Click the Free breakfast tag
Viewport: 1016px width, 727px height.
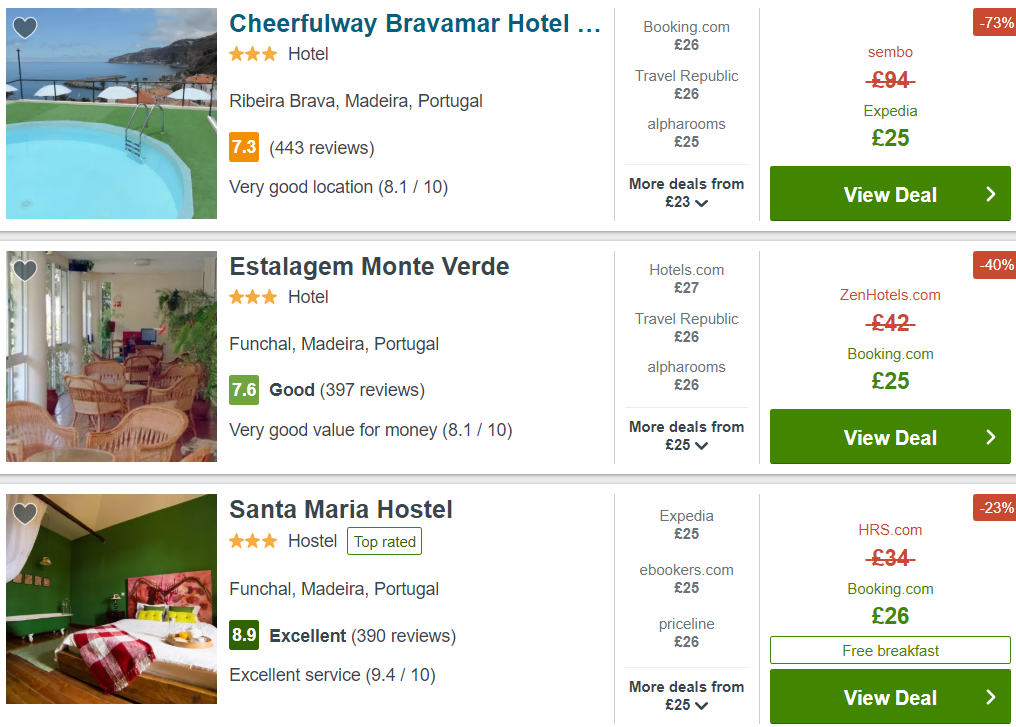click(890, 651)
